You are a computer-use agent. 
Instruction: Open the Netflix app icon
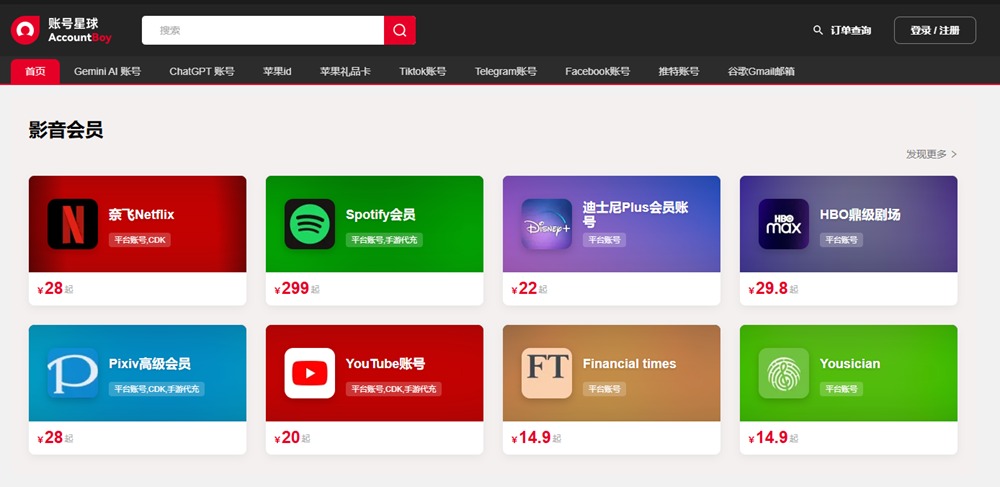click(73, 224)
